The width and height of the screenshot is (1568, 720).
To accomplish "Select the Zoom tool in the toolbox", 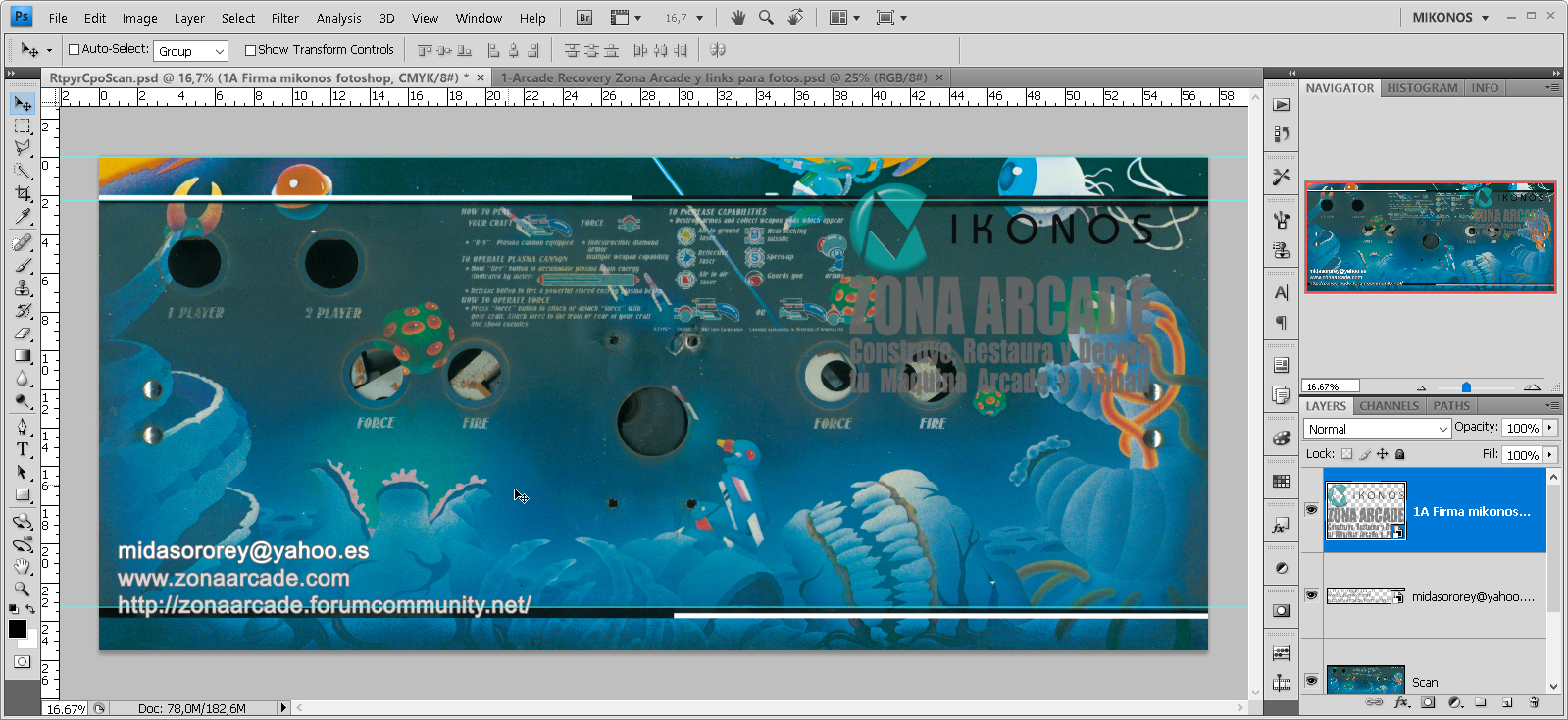I will coord(23,589).
